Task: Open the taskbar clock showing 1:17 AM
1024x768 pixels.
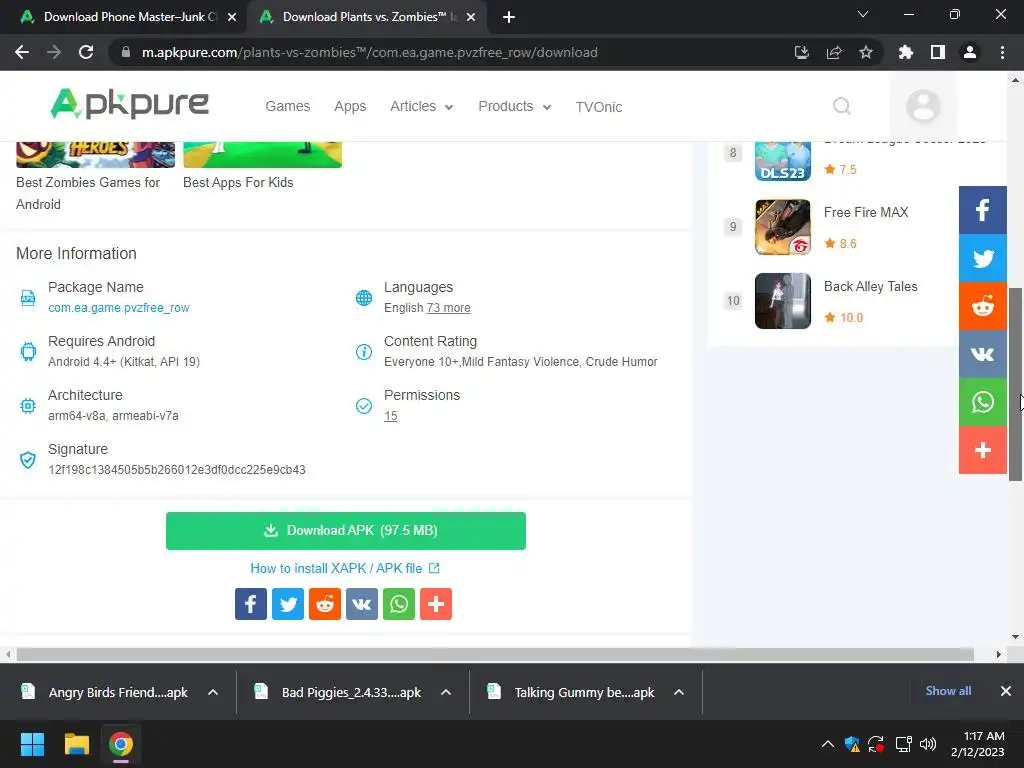Action: tap(978, 744)
